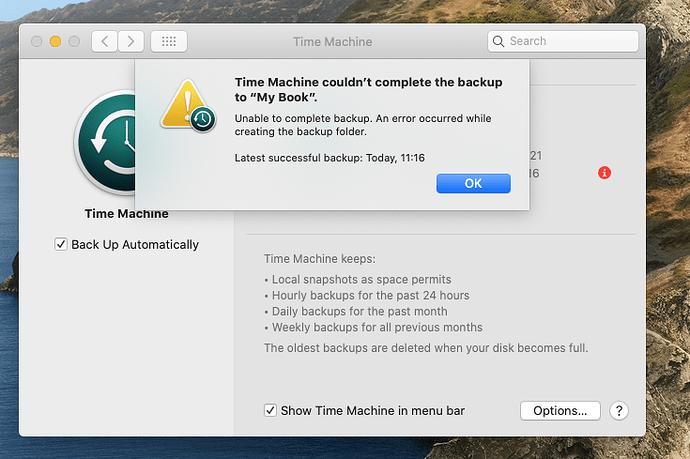This screenshot has width=690, height=459.
Task: Click the yellow warning triangle icon
Action: pyautogui.click(x=188, y=106)
